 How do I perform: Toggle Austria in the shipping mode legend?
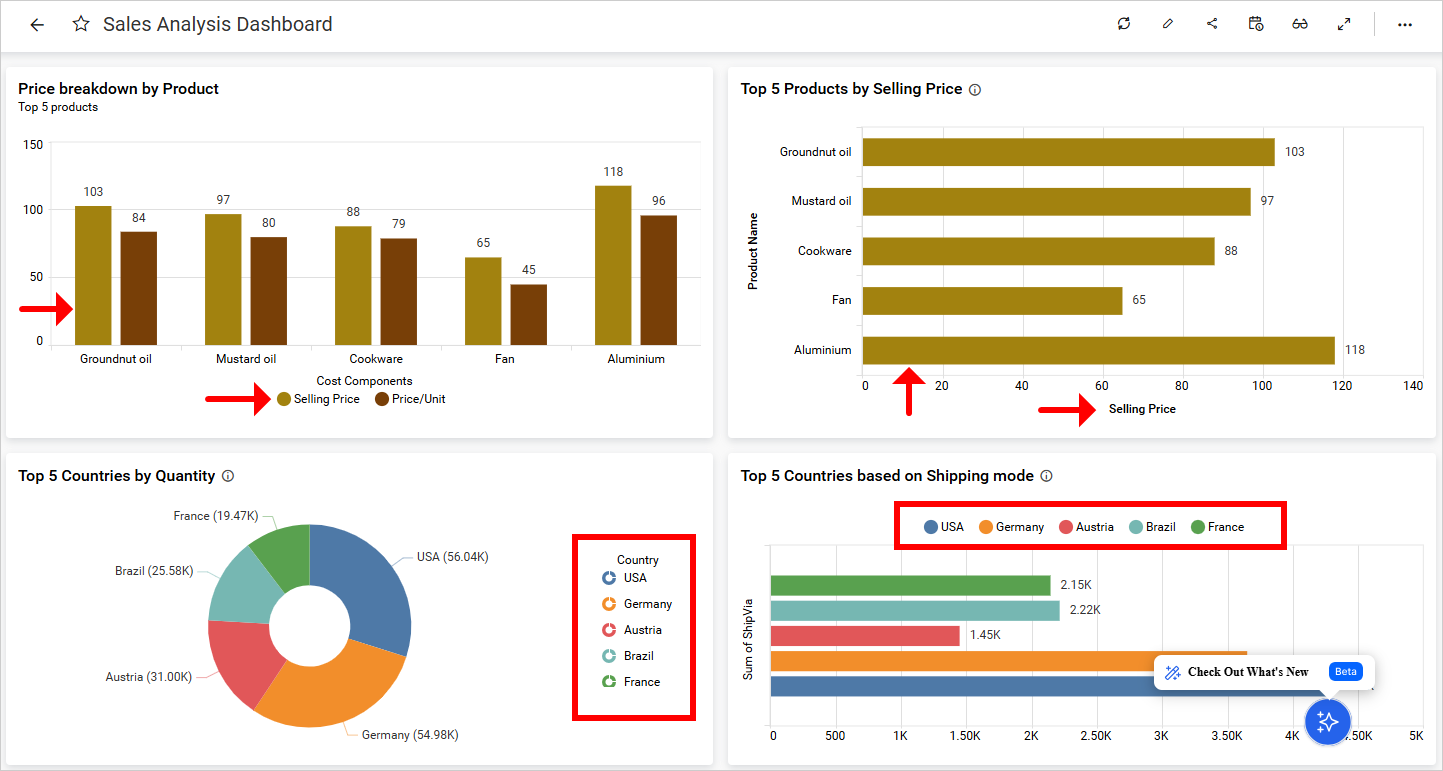pyautogui.click(x=1085, y=527)
